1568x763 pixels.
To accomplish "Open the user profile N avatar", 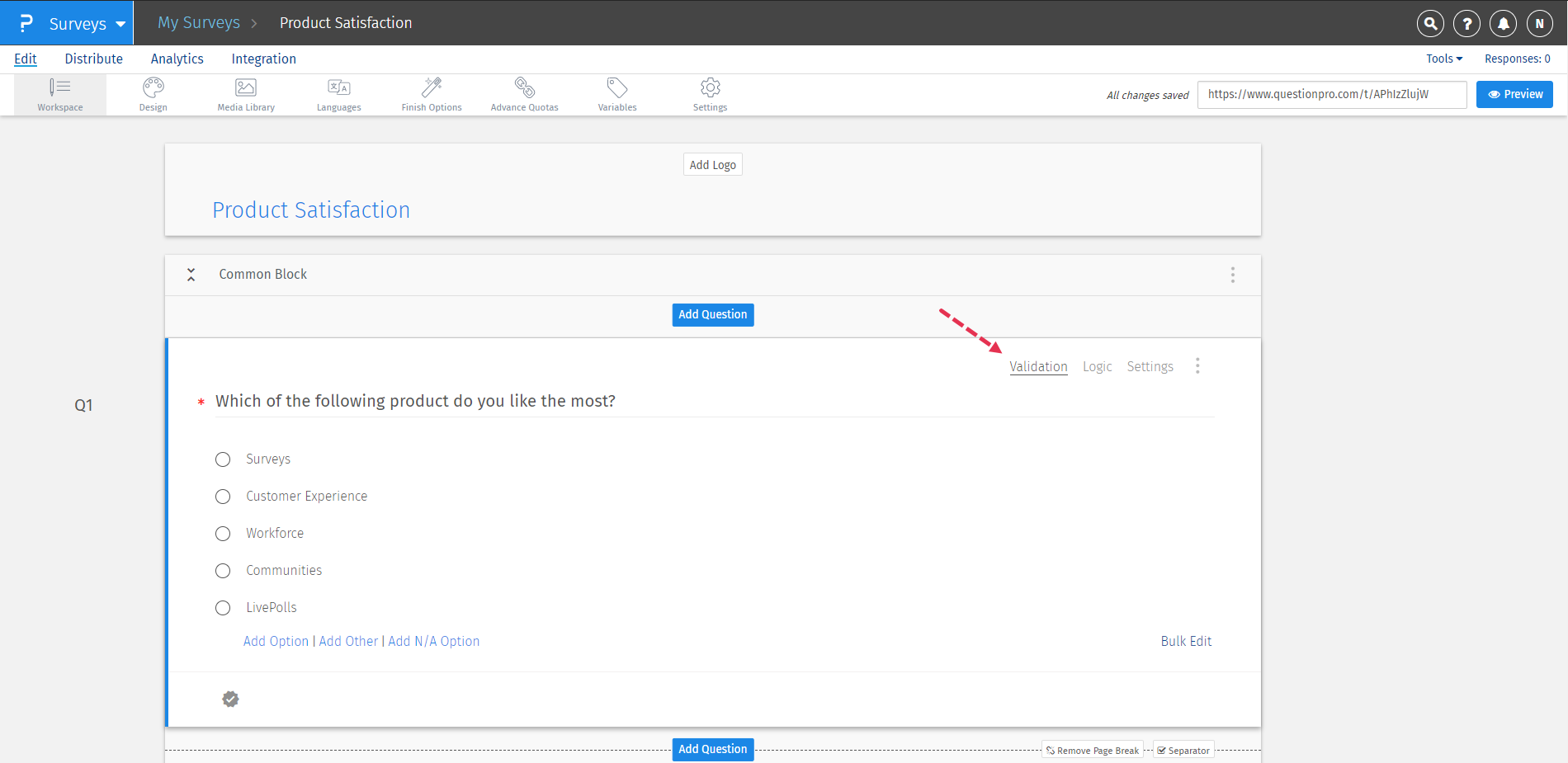I will (x=1539, y=24).
